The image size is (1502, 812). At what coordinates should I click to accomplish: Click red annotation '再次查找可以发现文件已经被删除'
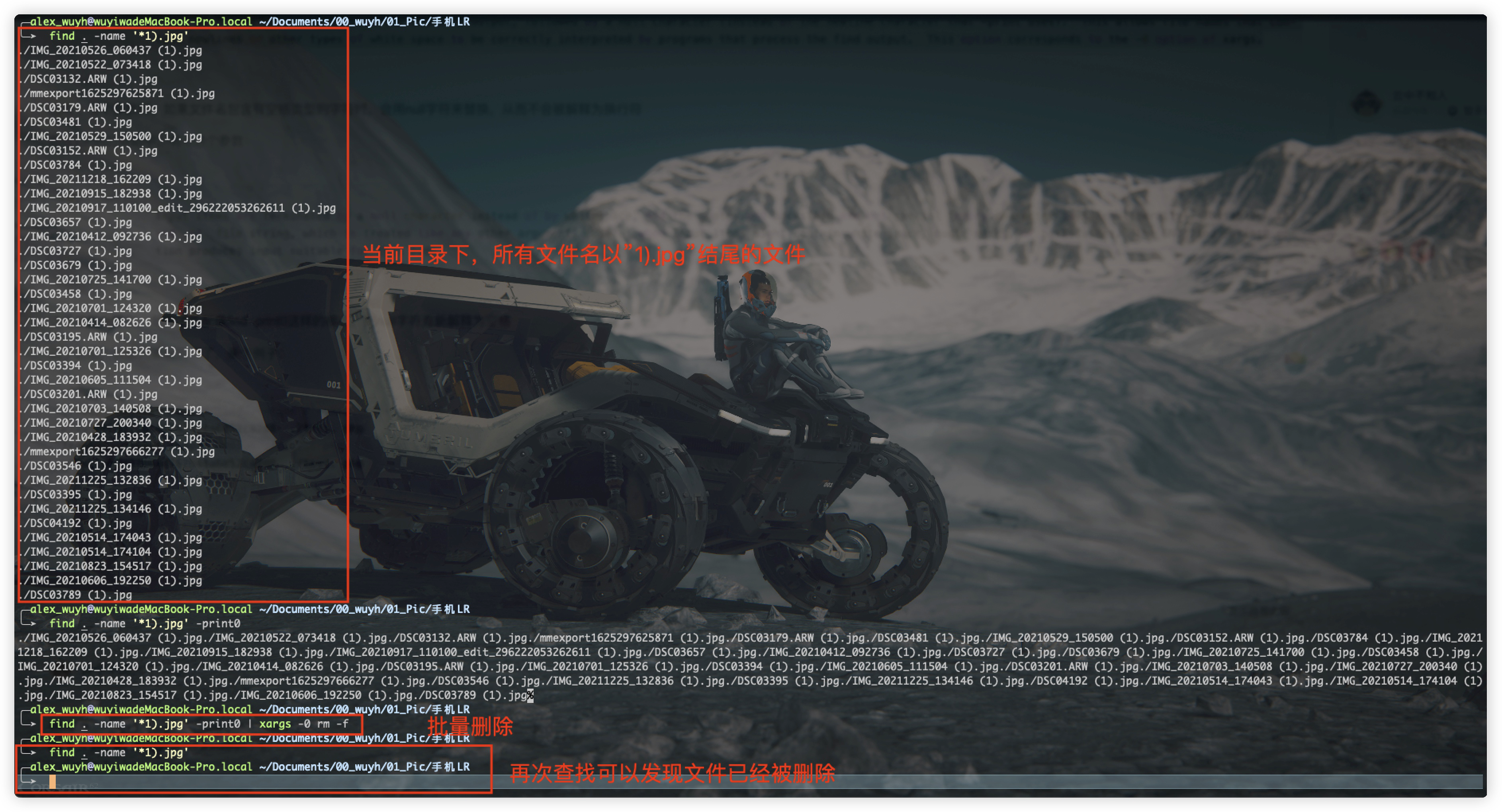(x=672, y=773)
